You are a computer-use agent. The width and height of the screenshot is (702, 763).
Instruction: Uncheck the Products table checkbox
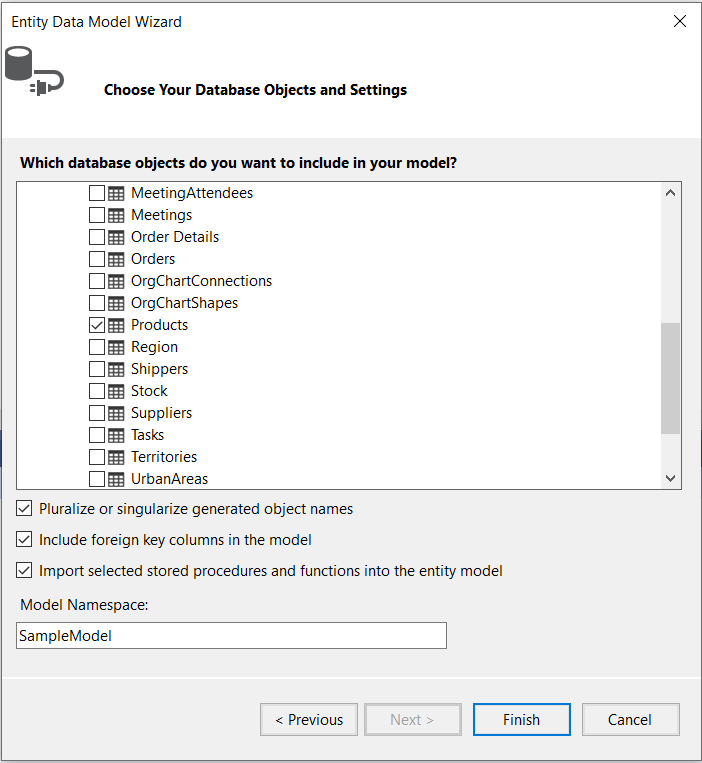coord(97,325)
